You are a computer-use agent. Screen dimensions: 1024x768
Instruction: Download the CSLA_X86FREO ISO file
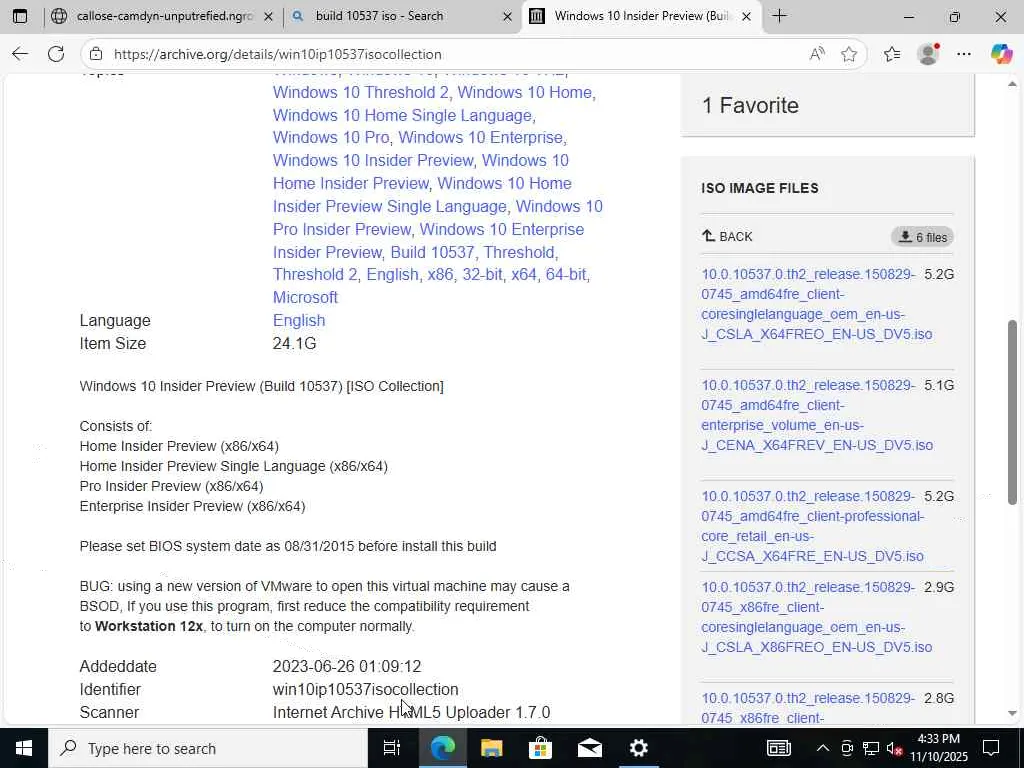(x=817, y=617)
